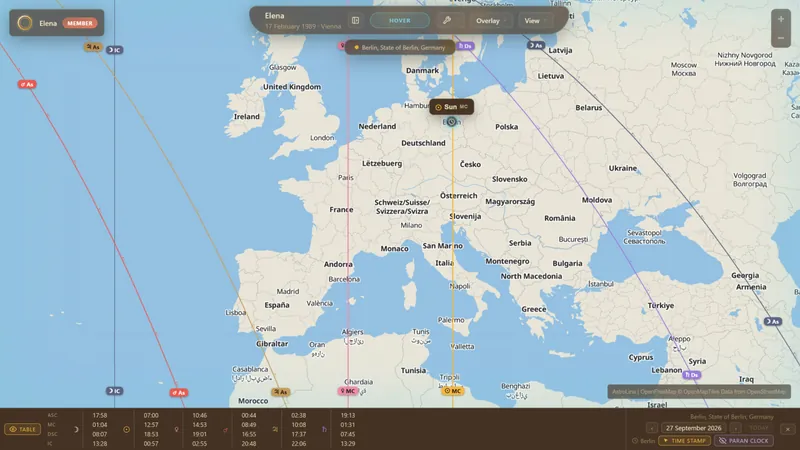Click the Moon As marker near Iraq
The height and width of the screenshot is (450, 800).
point(772,321)
